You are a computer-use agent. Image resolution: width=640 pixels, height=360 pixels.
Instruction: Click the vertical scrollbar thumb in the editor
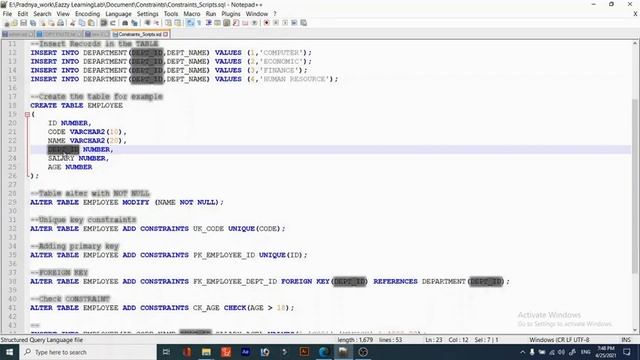[635, 186]
